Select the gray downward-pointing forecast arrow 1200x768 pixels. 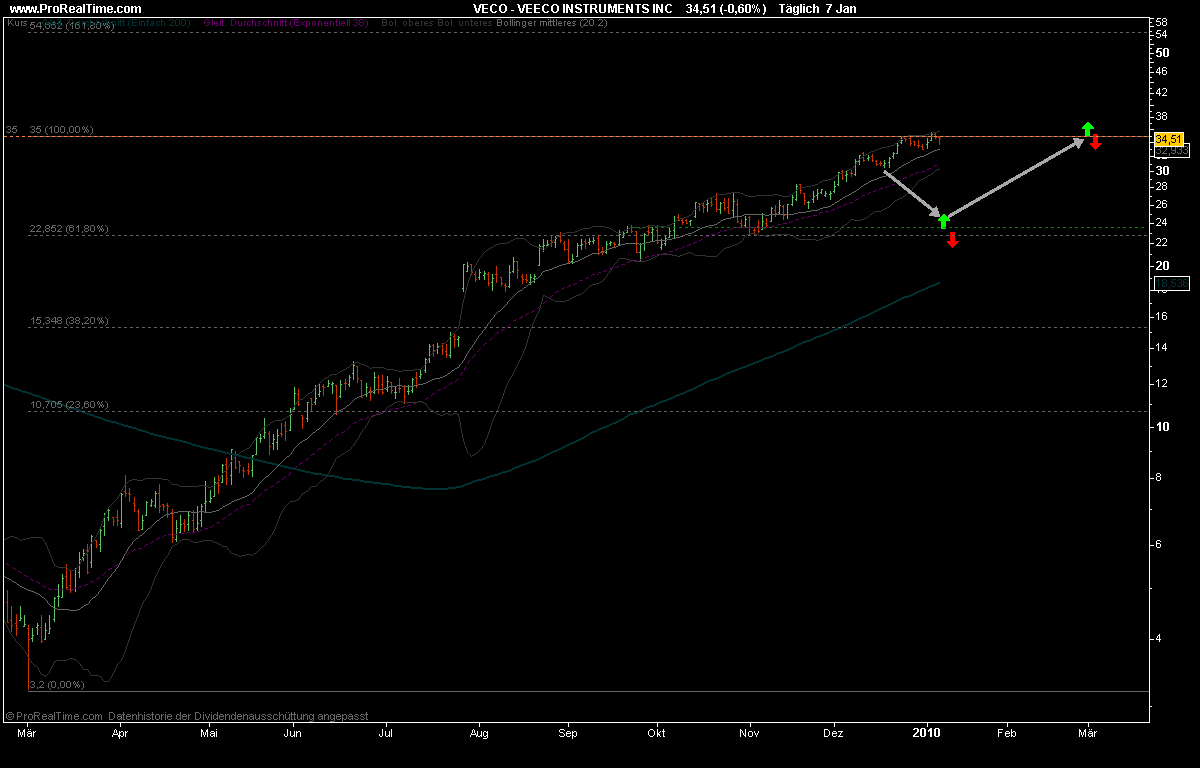(912, 193)
